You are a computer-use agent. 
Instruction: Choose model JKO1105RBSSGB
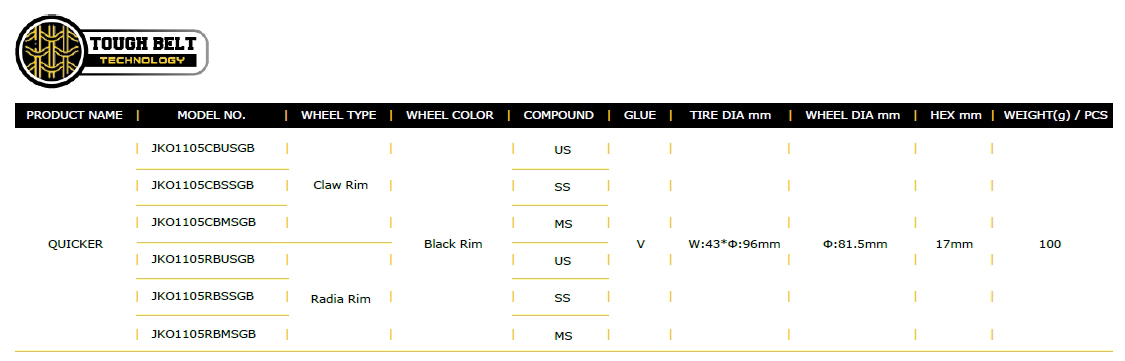click(x=203, y=296)
